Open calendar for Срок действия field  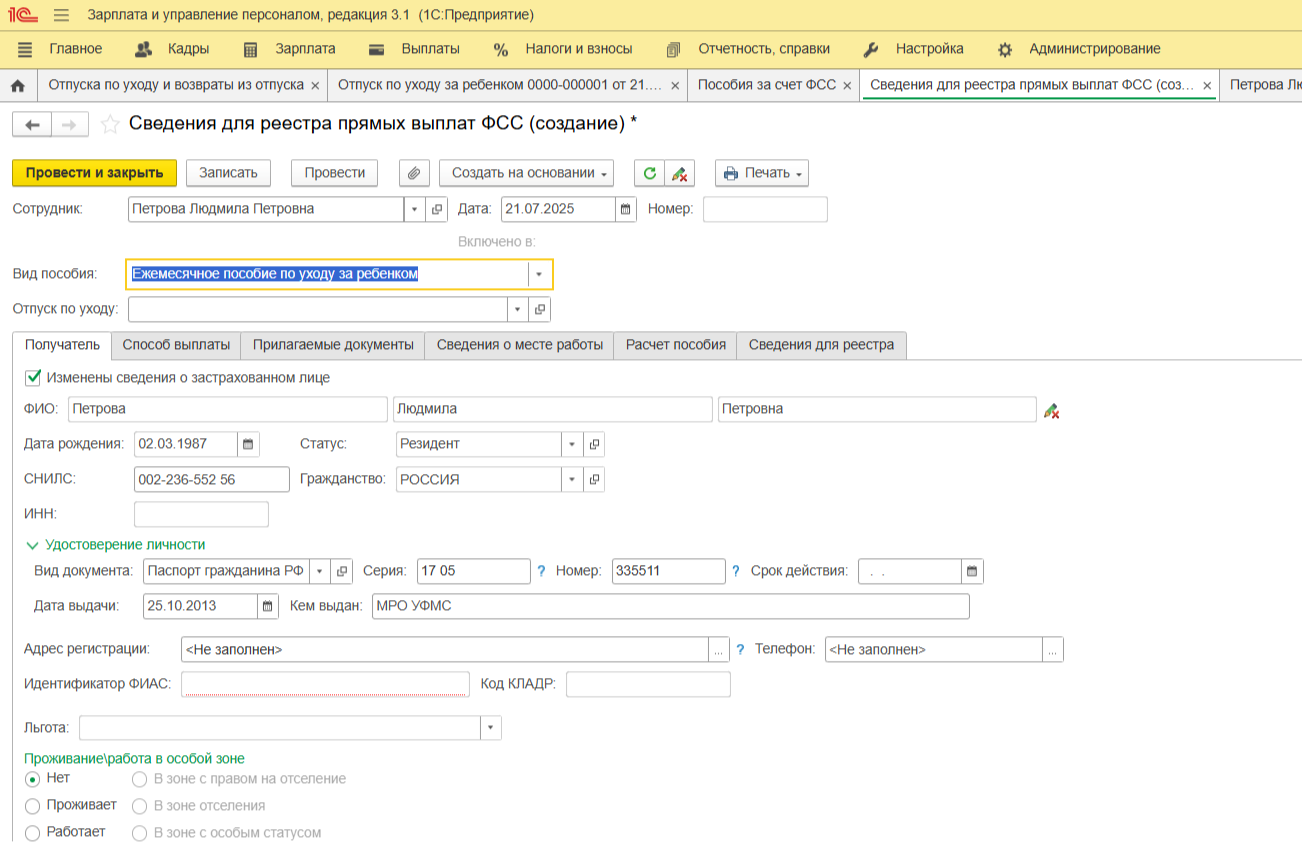pos(972,571)
